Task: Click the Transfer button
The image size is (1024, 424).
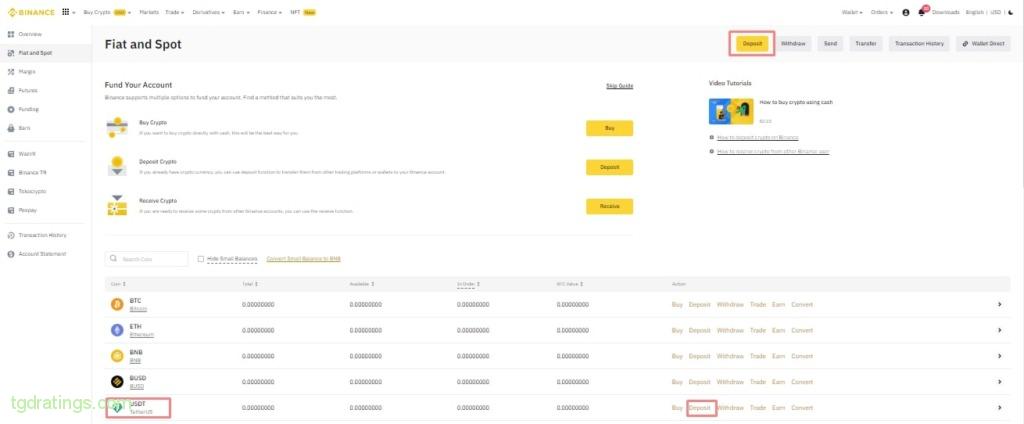Action: pyautogui.click(x=866, y=44)
